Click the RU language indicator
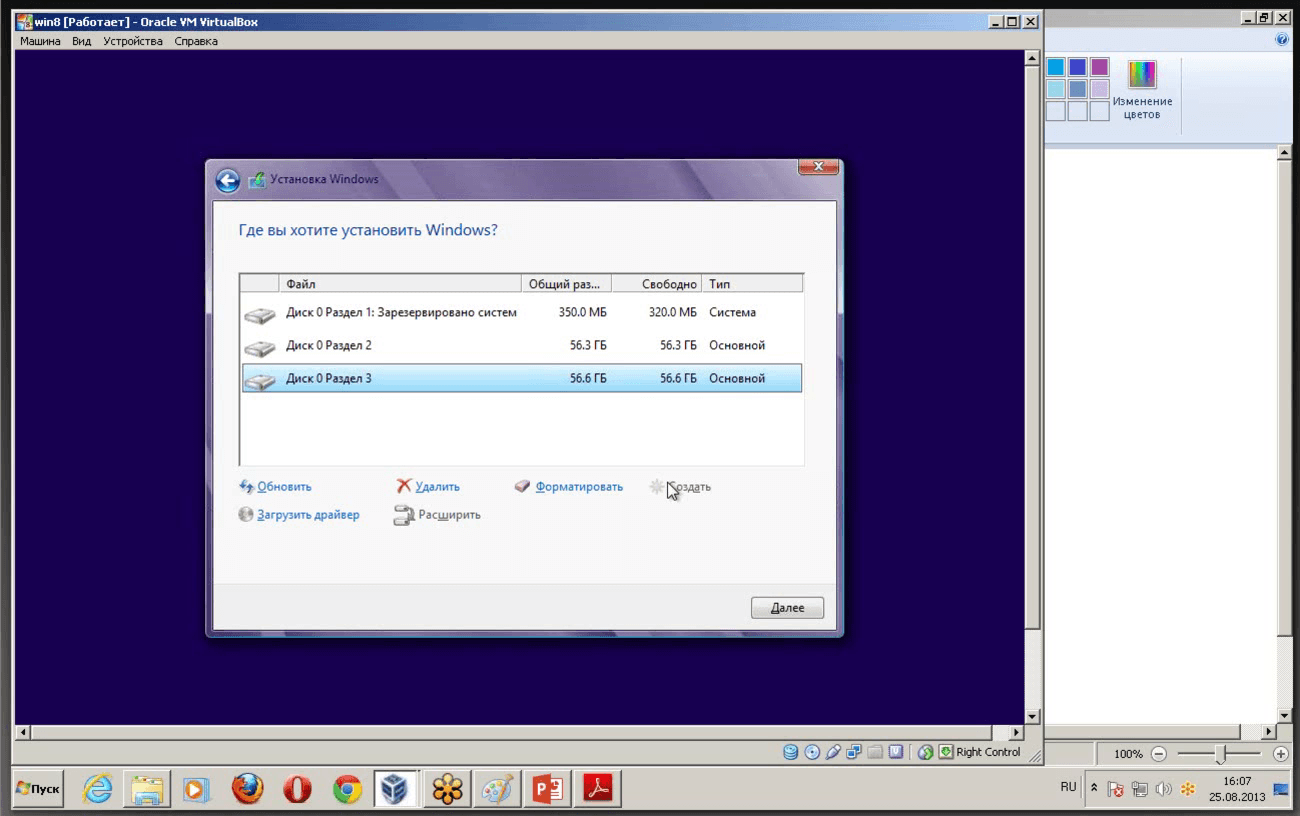Image resolution: width=1300 pixels, height=816 pixels. click(1068, 787)
